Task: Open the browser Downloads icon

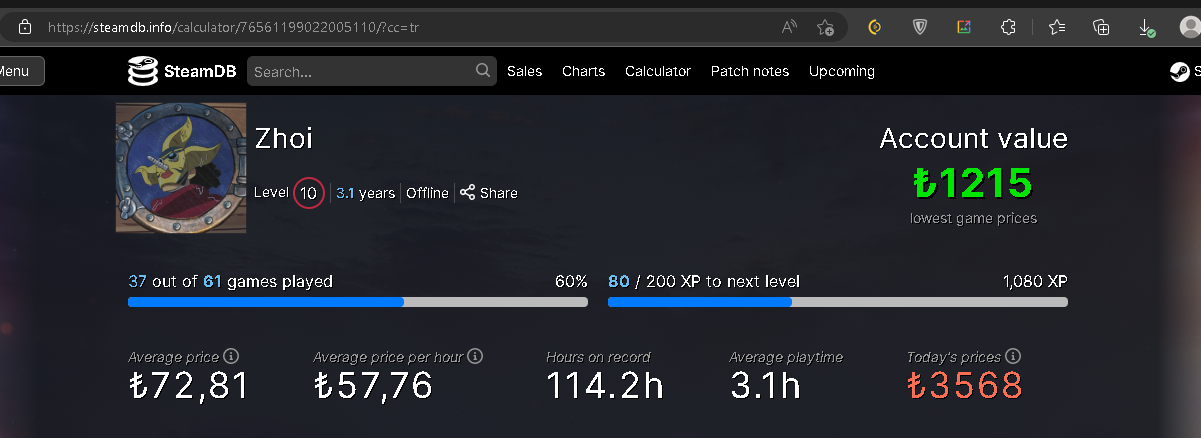Action: coord(1147,27)
